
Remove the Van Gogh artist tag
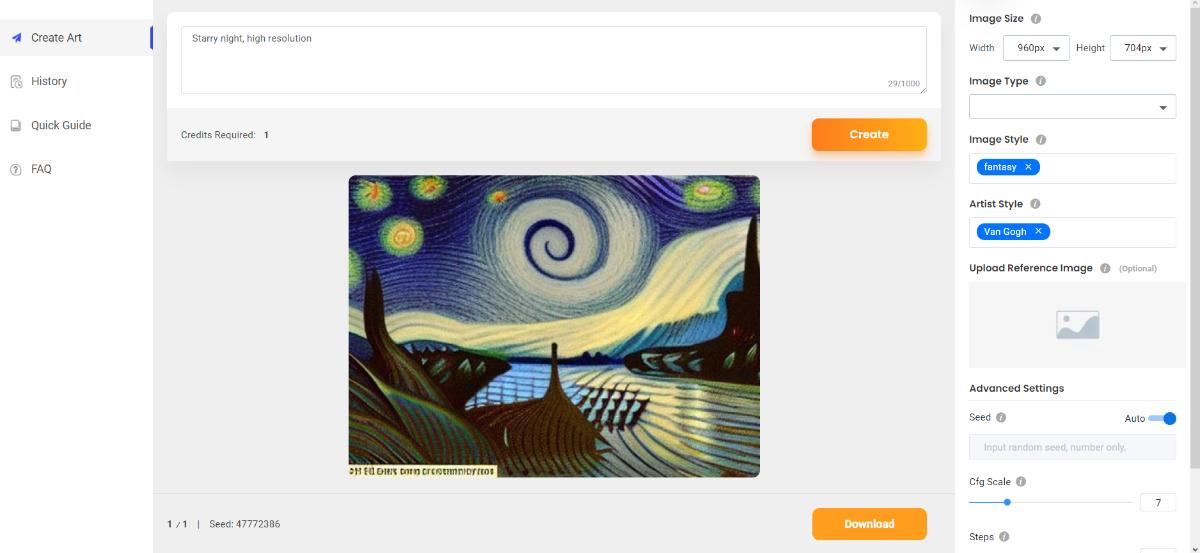point(1038,231)
